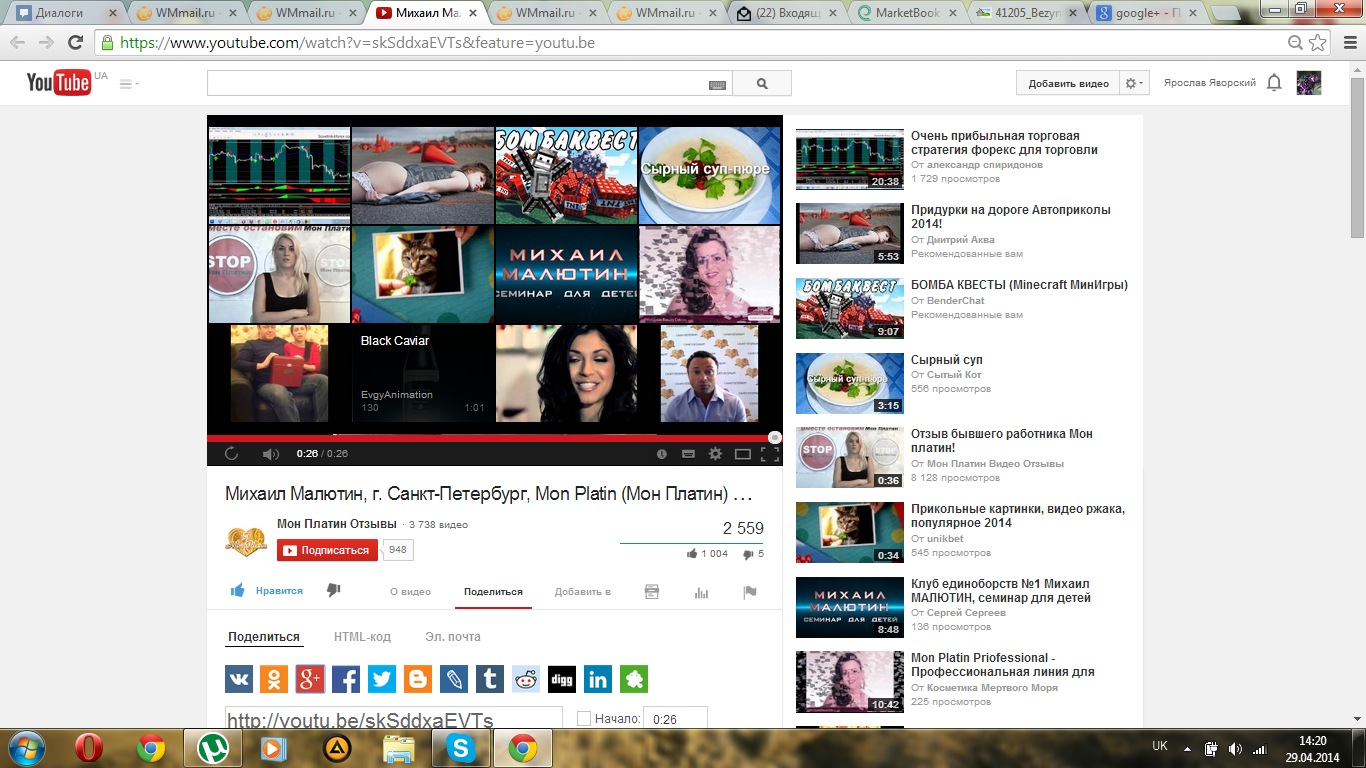Open player quality settings gear
1366x768 pixels.
[x=715, y=454]
